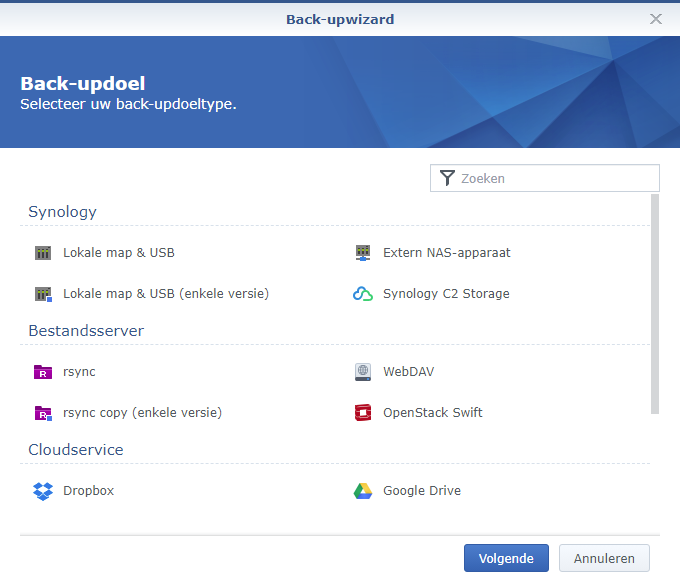Viewport: 680px width, 580px height.
Task: Click the filter funnel icon in search
Action: click(447, 178)
